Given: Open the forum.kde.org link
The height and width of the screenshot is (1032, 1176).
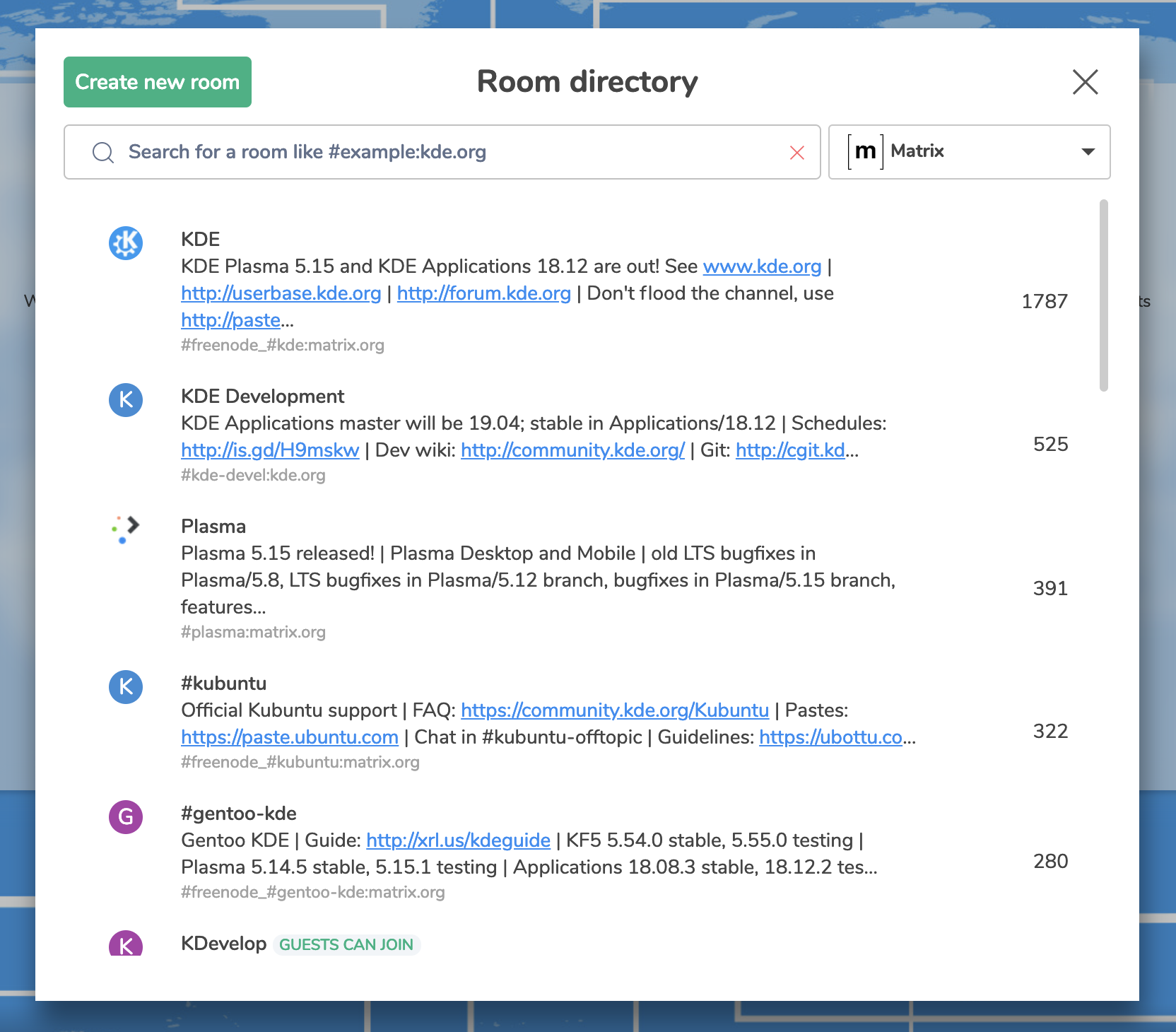Looking at the screenshot, I should click(x=483, y=293).
